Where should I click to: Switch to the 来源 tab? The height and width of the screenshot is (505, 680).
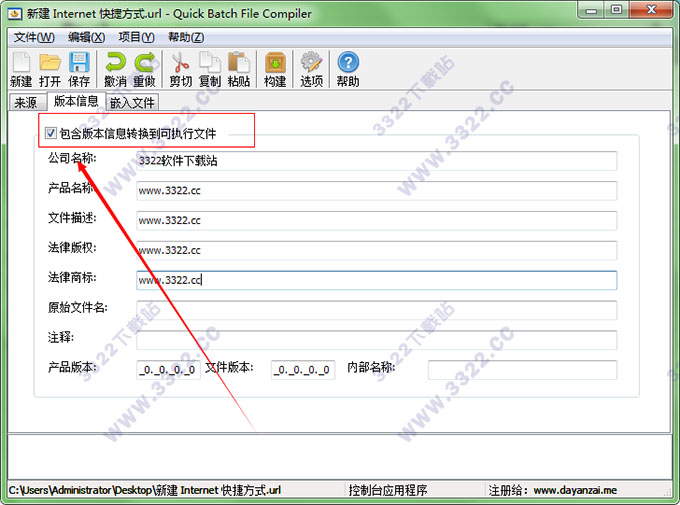click(27, 103)
